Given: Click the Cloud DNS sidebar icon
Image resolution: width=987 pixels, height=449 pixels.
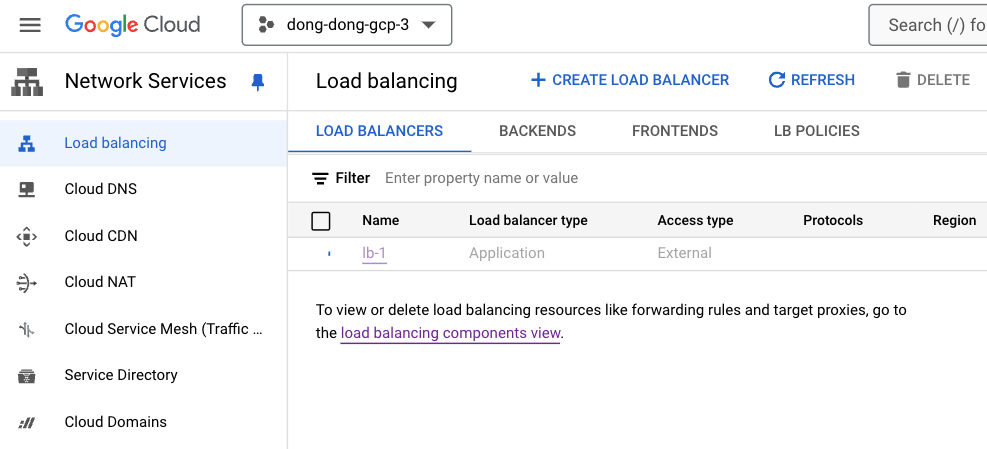Looking at the screenshot, I should 27,189.
